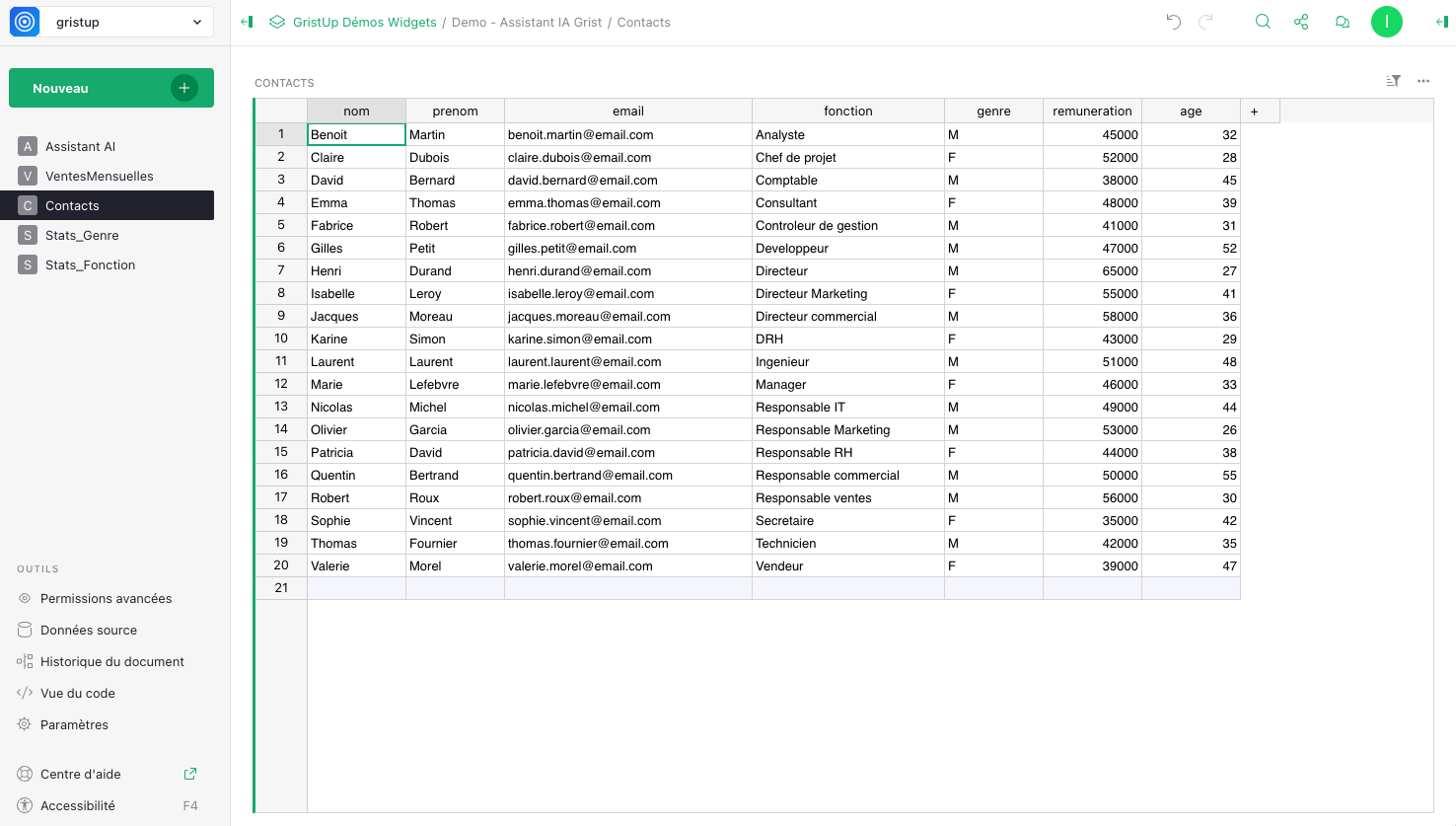Image resolution: width=1456 pixels, height=826 pixels.
Task: Add a new column with plus header
Action: pos(1255,112)
